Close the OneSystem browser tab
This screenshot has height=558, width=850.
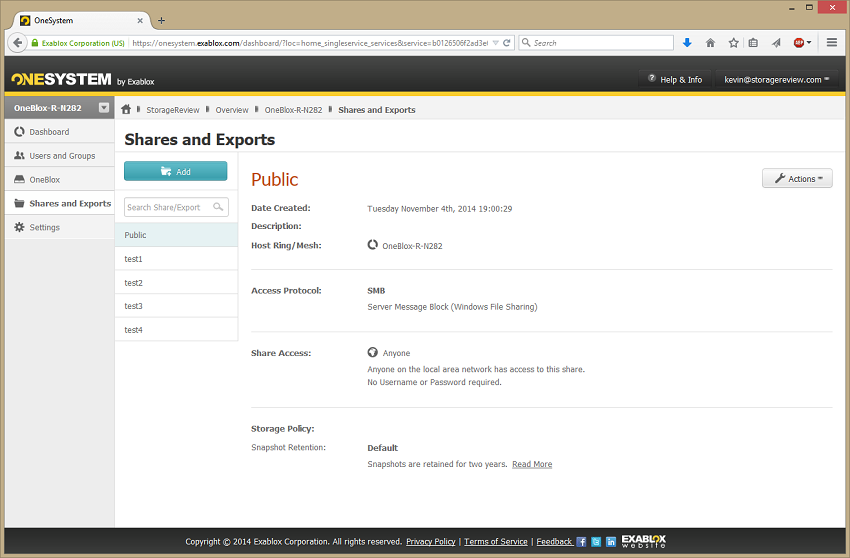140,21
